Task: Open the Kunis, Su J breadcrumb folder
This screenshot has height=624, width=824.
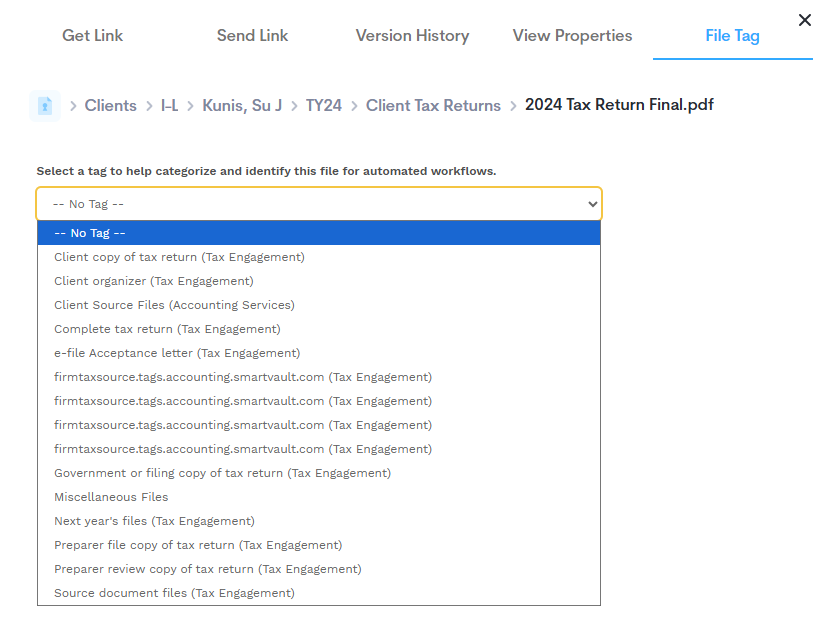Action: [242, 106]
